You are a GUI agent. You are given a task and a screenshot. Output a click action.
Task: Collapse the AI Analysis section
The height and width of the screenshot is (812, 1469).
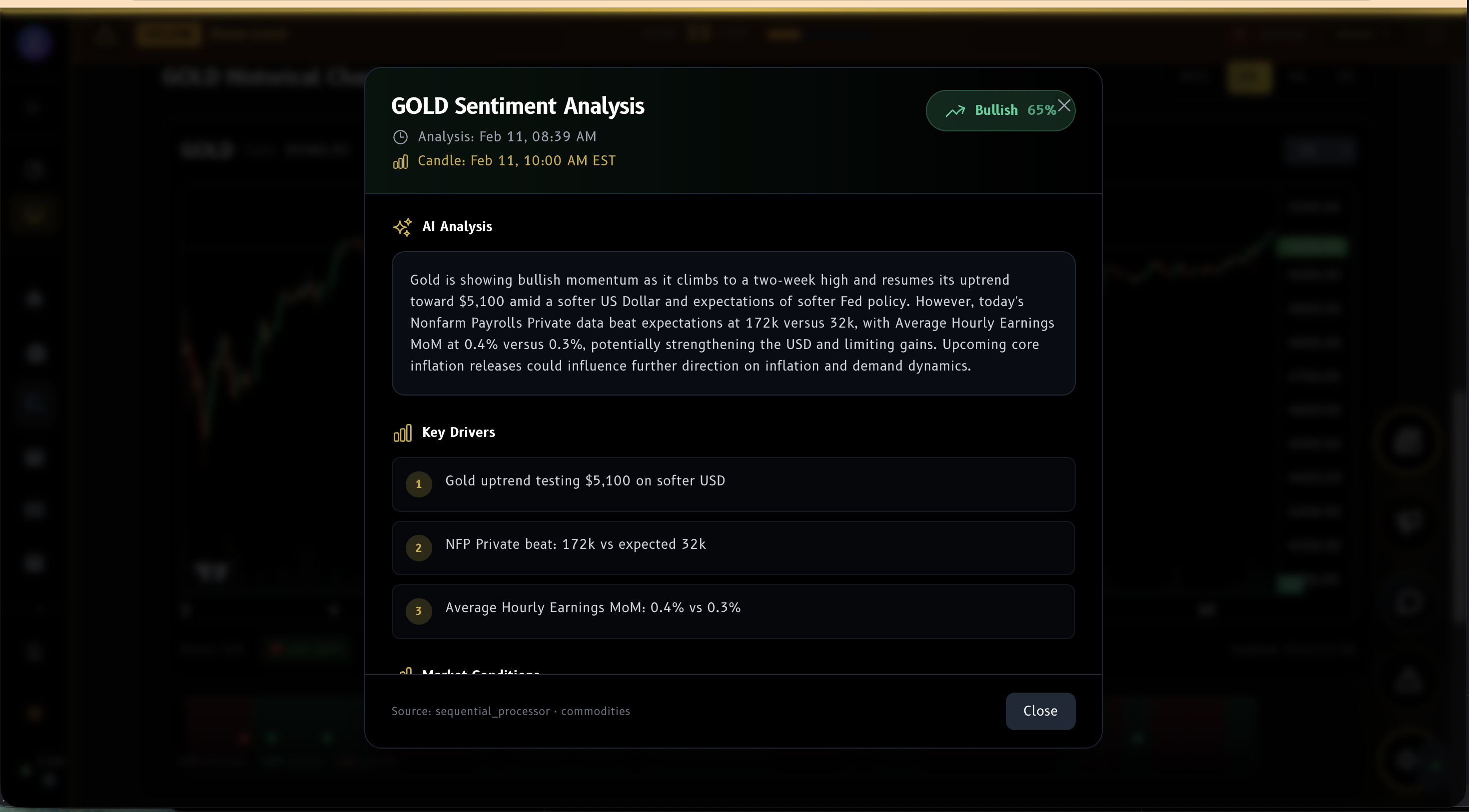(456, 227)
